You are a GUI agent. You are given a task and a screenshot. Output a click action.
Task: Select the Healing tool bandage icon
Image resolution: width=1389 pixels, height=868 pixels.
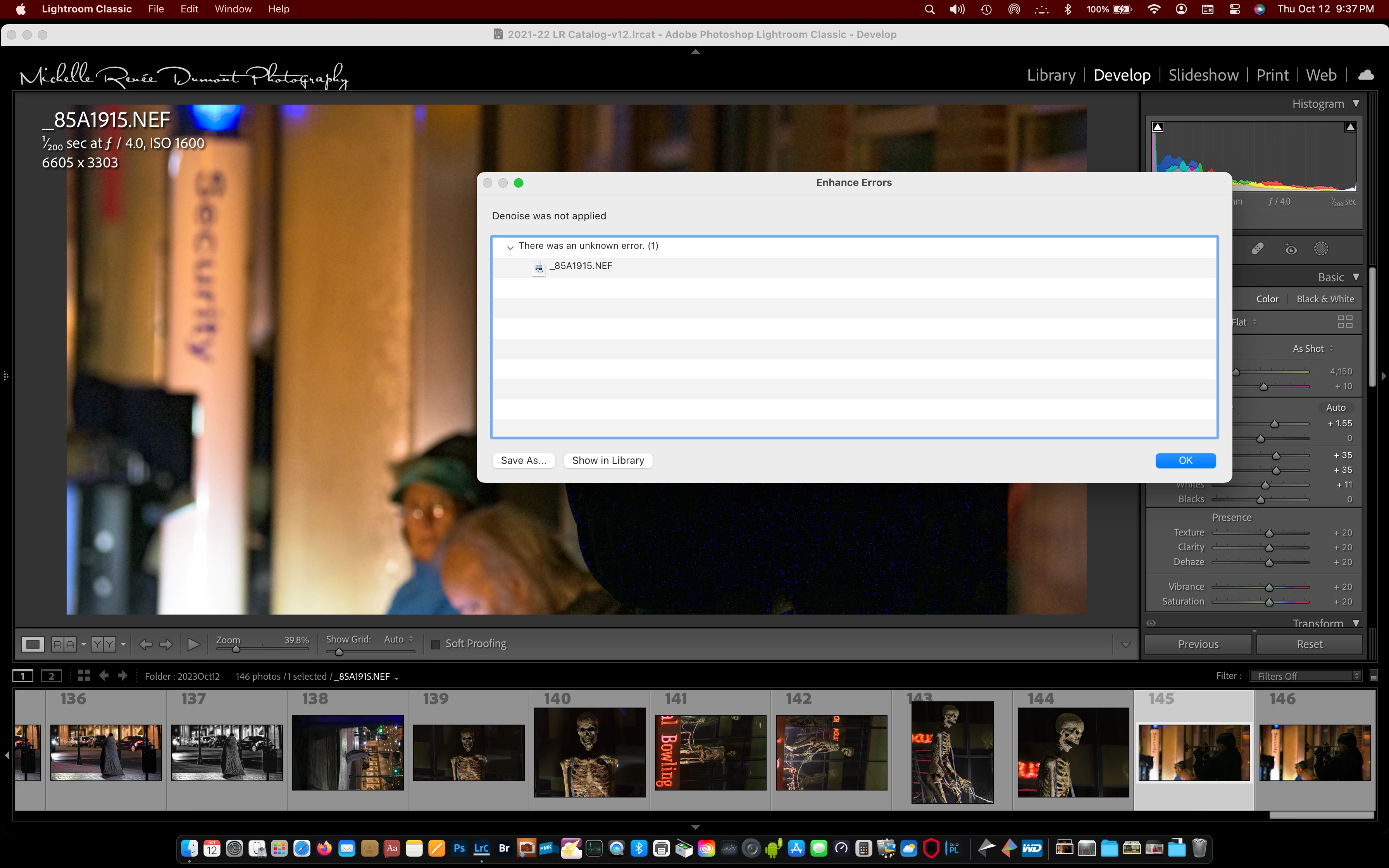[1257, 248]
